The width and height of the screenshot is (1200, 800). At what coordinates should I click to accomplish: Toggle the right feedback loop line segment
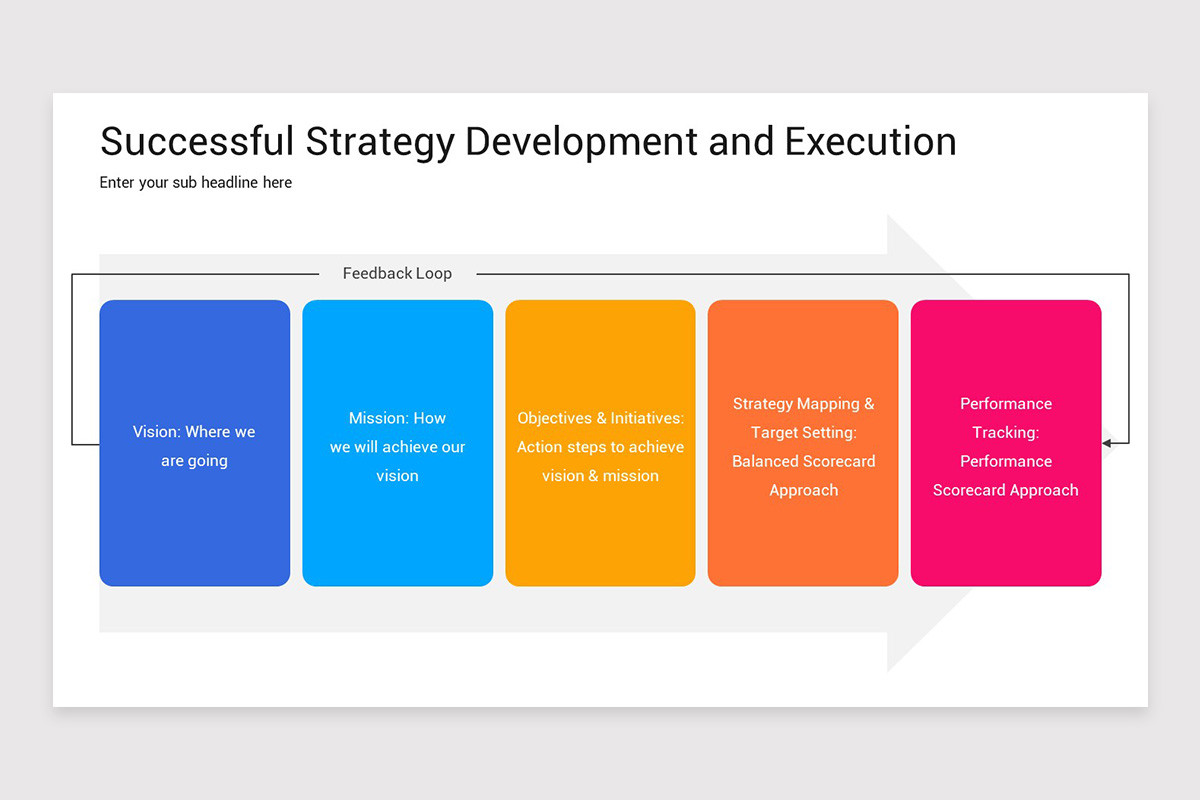tap(1128, 360)
